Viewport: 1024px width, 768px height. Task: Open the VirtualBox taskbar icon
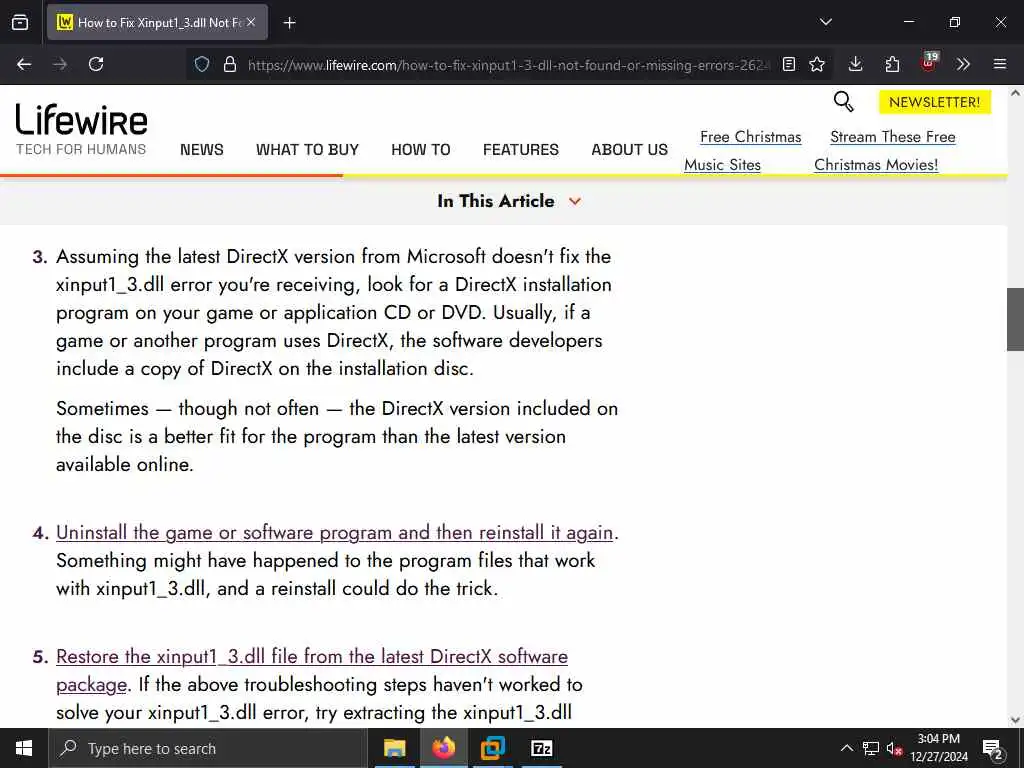(x=492, y=748)
